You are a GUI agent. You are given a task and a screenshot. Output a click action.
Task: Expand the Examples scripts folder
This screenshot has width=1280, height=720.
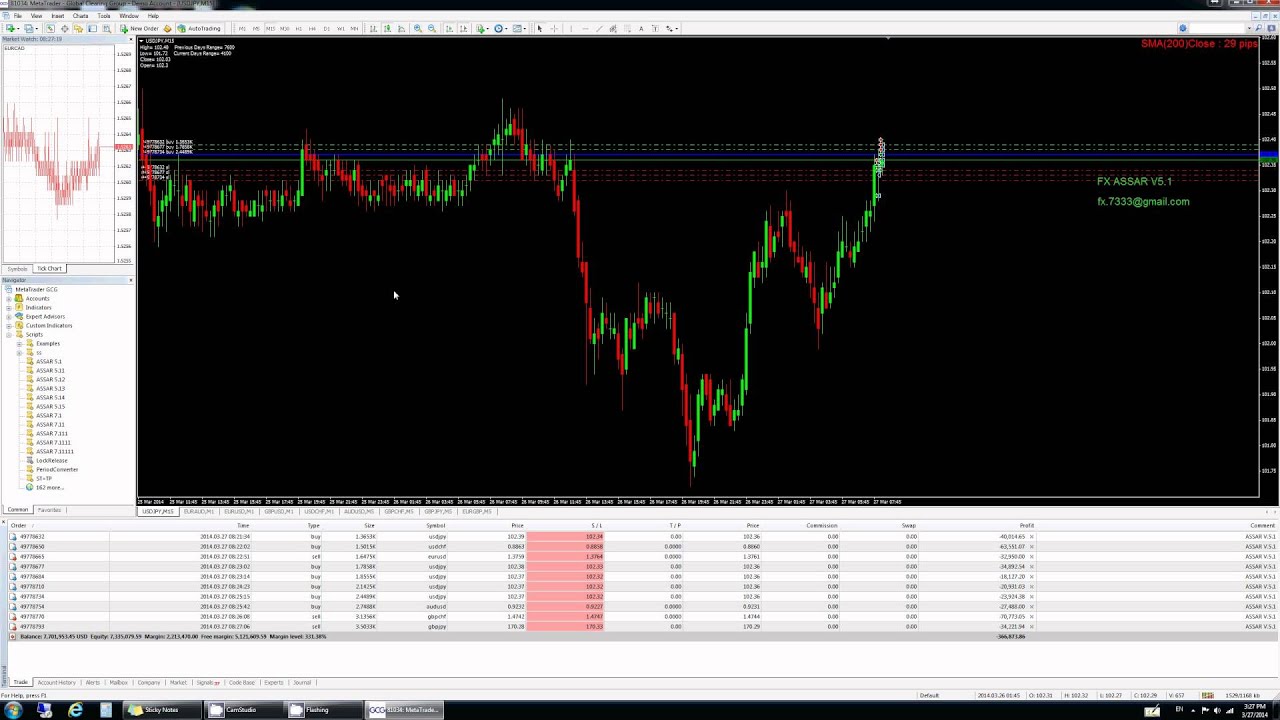19,343
